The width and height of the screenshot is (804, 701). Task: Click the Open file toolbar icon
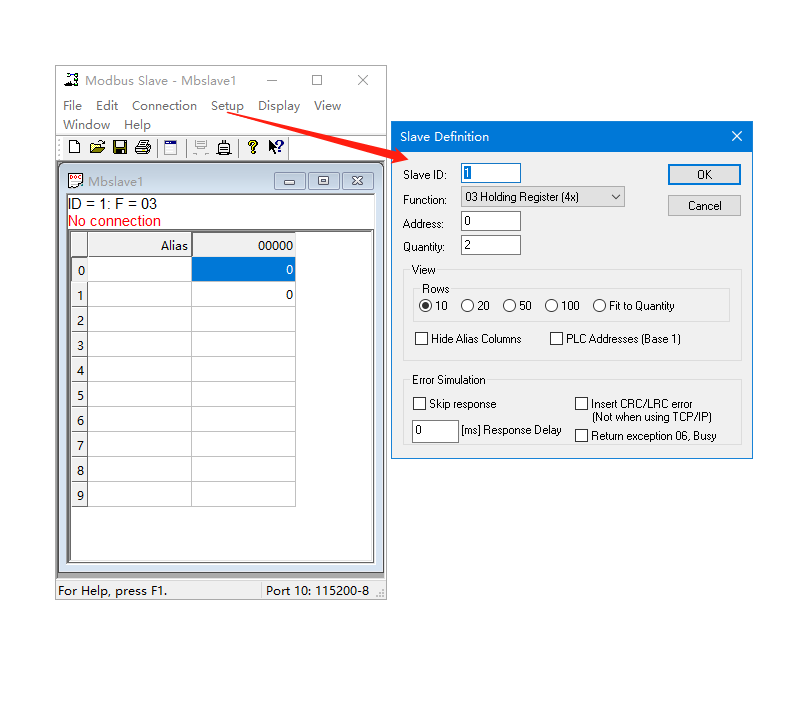coord(97,148)
